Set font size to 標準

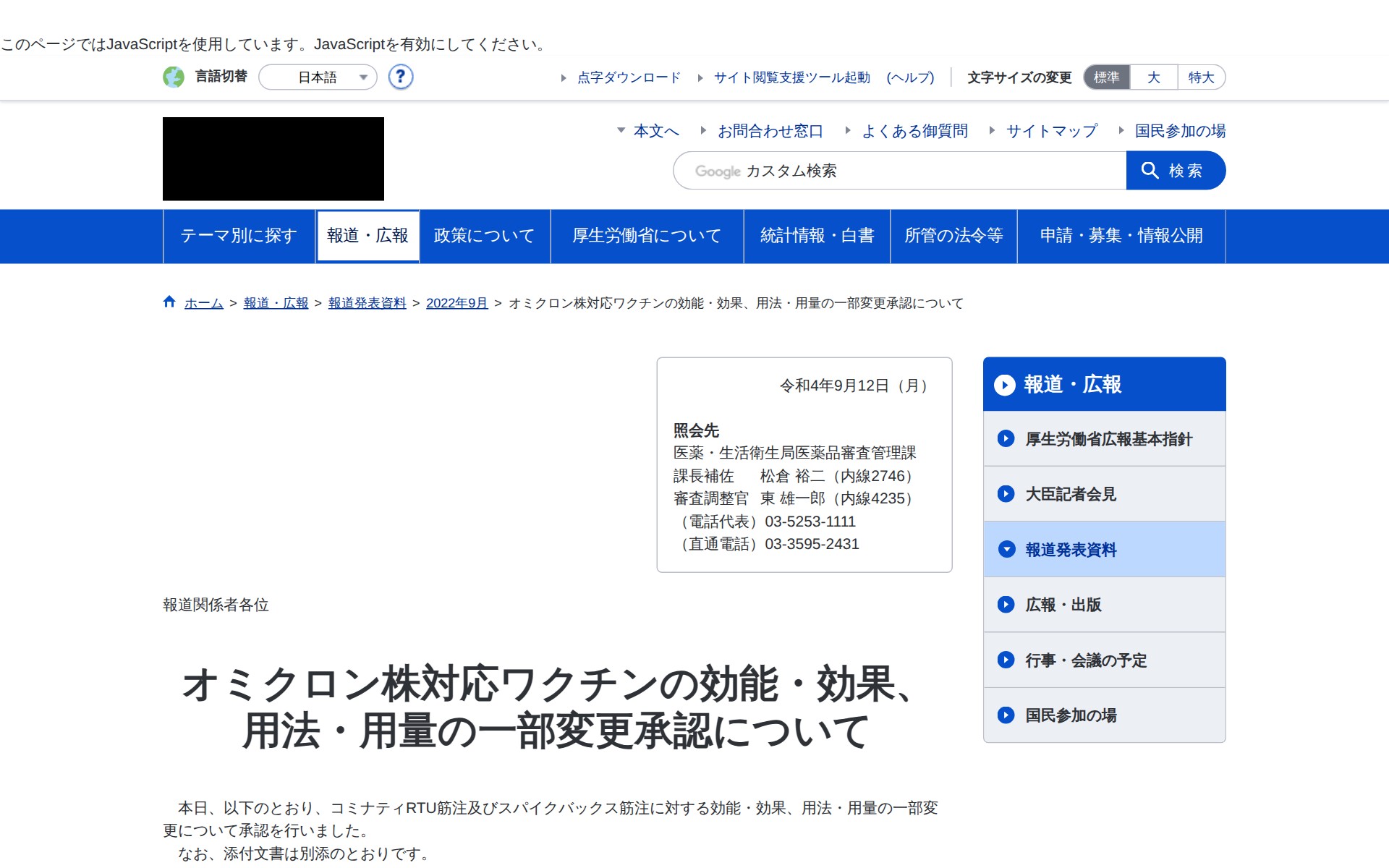[x=1106, y=77]
